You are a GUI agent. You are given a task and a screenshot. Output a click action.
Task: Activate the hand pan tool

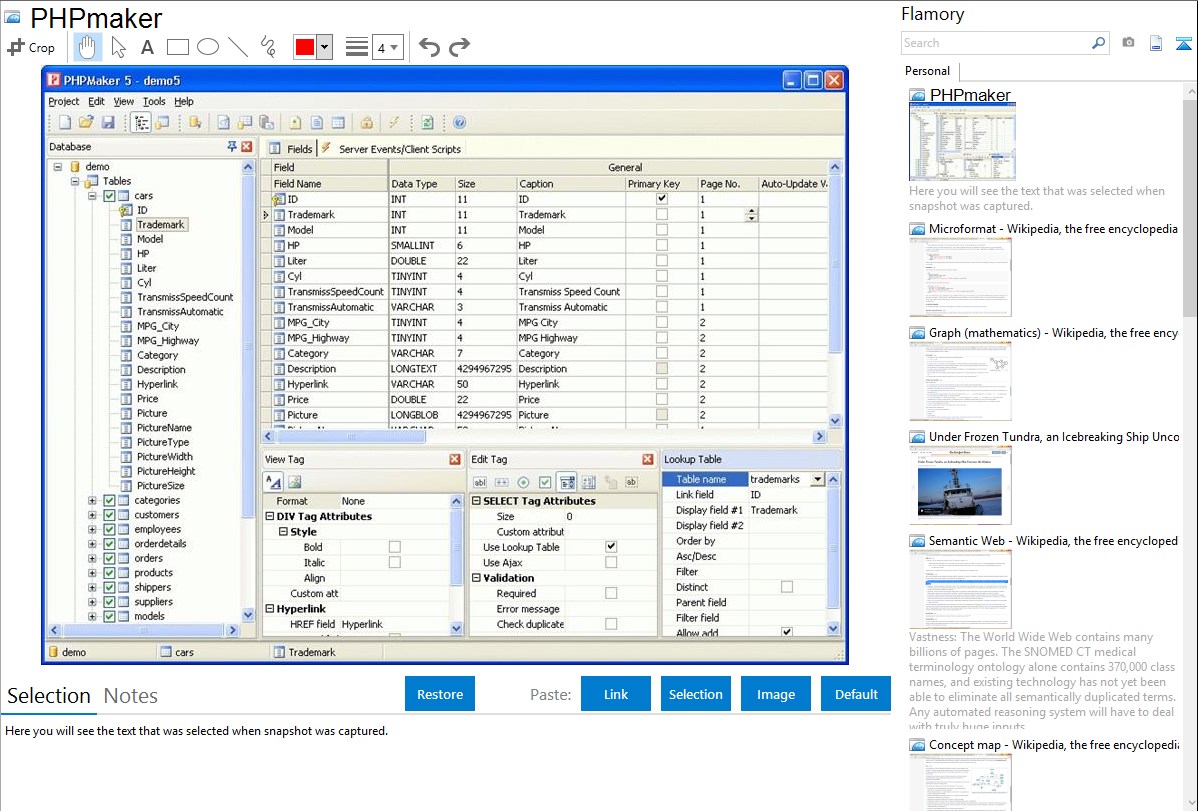(x=87, y=47)
